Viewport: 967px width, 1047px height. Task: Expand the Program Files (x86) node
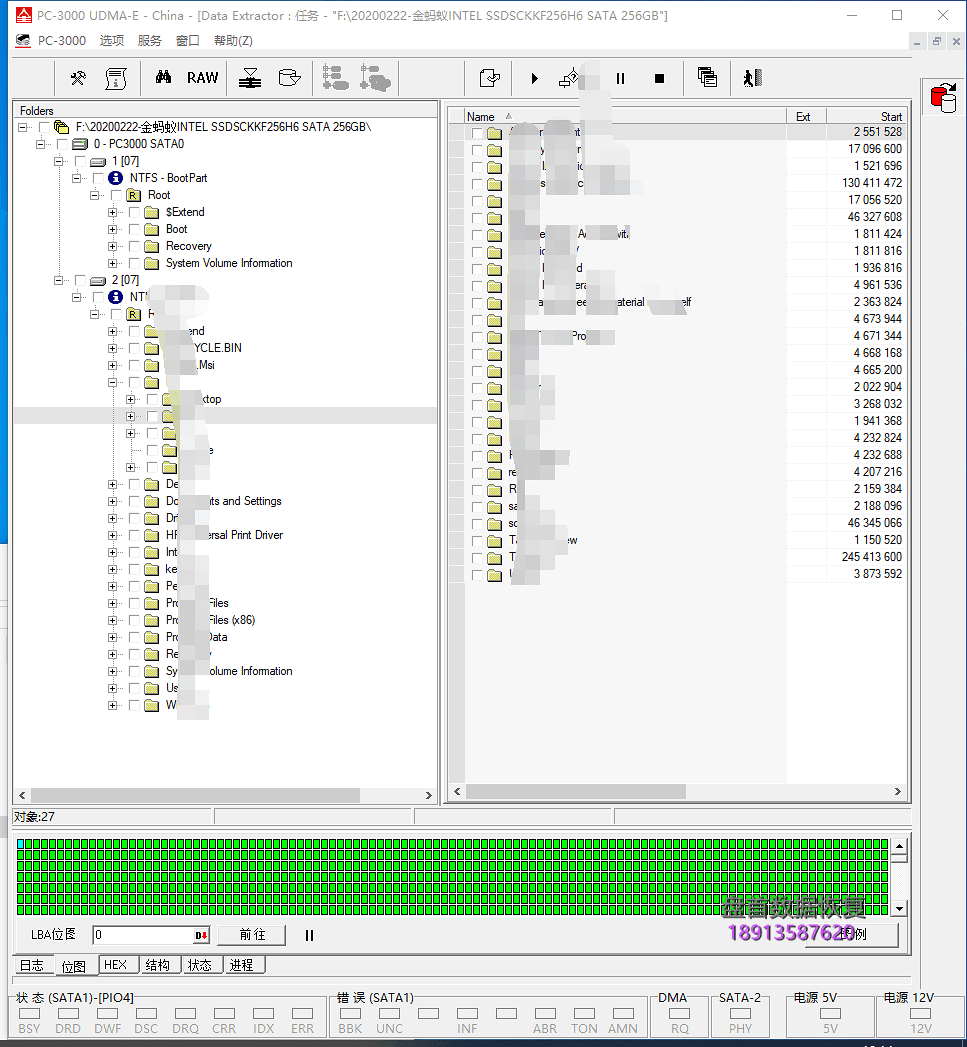pos(112,620)
